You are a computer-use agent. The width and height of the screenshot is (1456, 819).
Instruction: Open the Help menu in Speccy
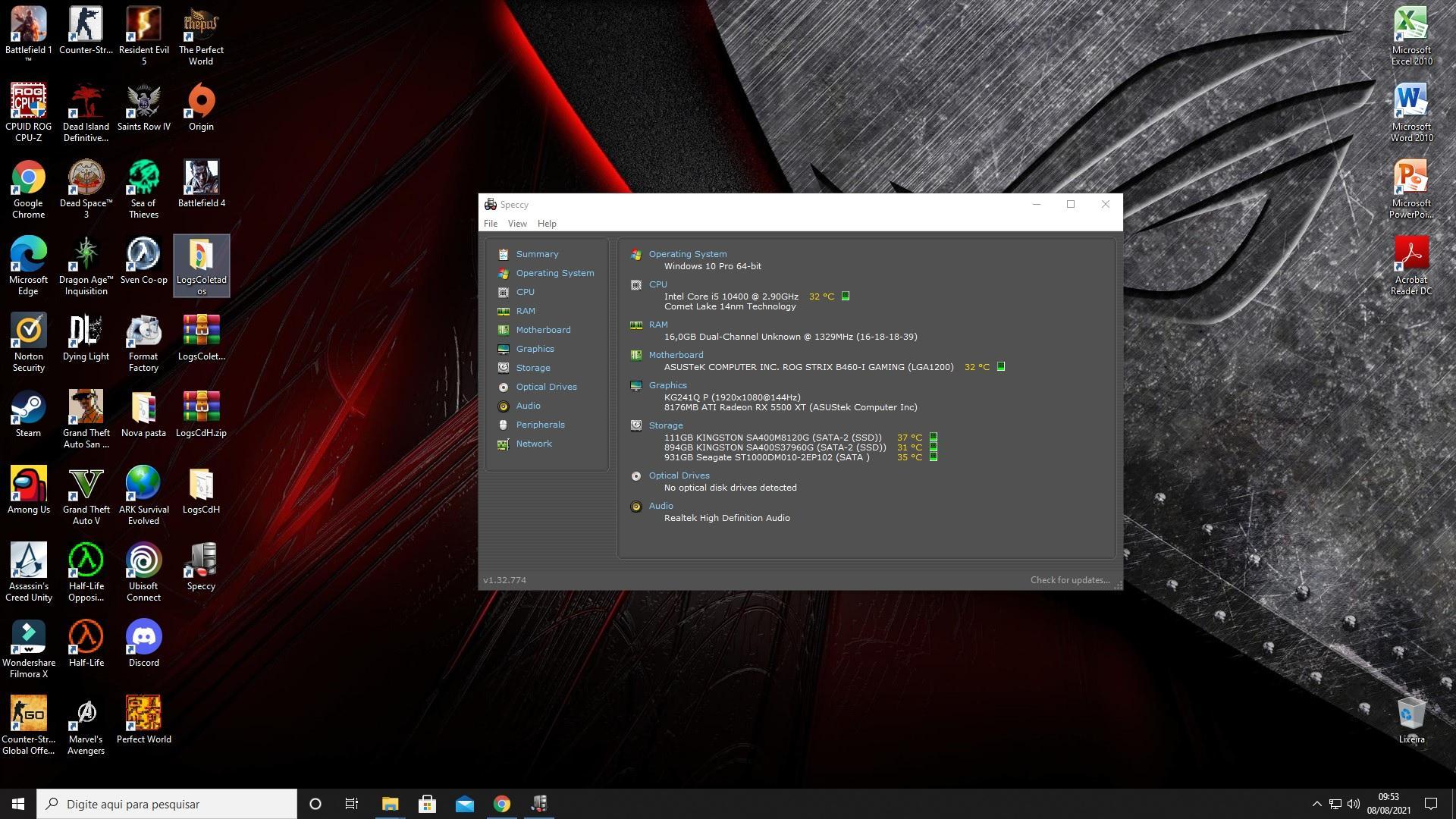pyautogui.click(x=547, y=224)
